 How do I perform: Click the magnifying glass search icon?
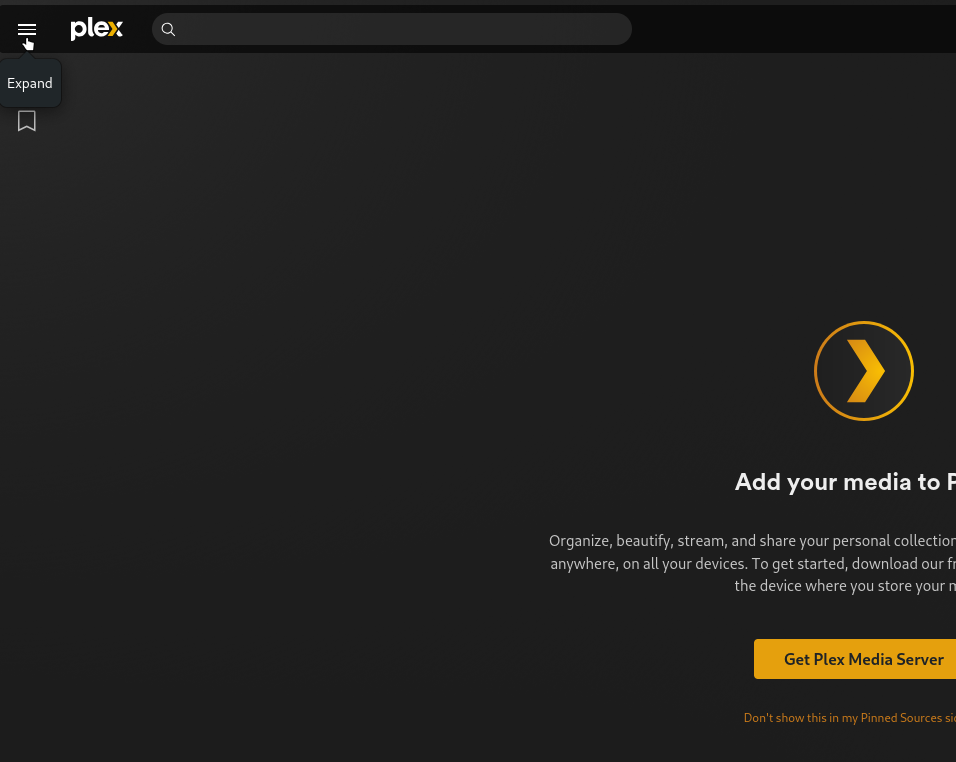(x=168, y=30)
